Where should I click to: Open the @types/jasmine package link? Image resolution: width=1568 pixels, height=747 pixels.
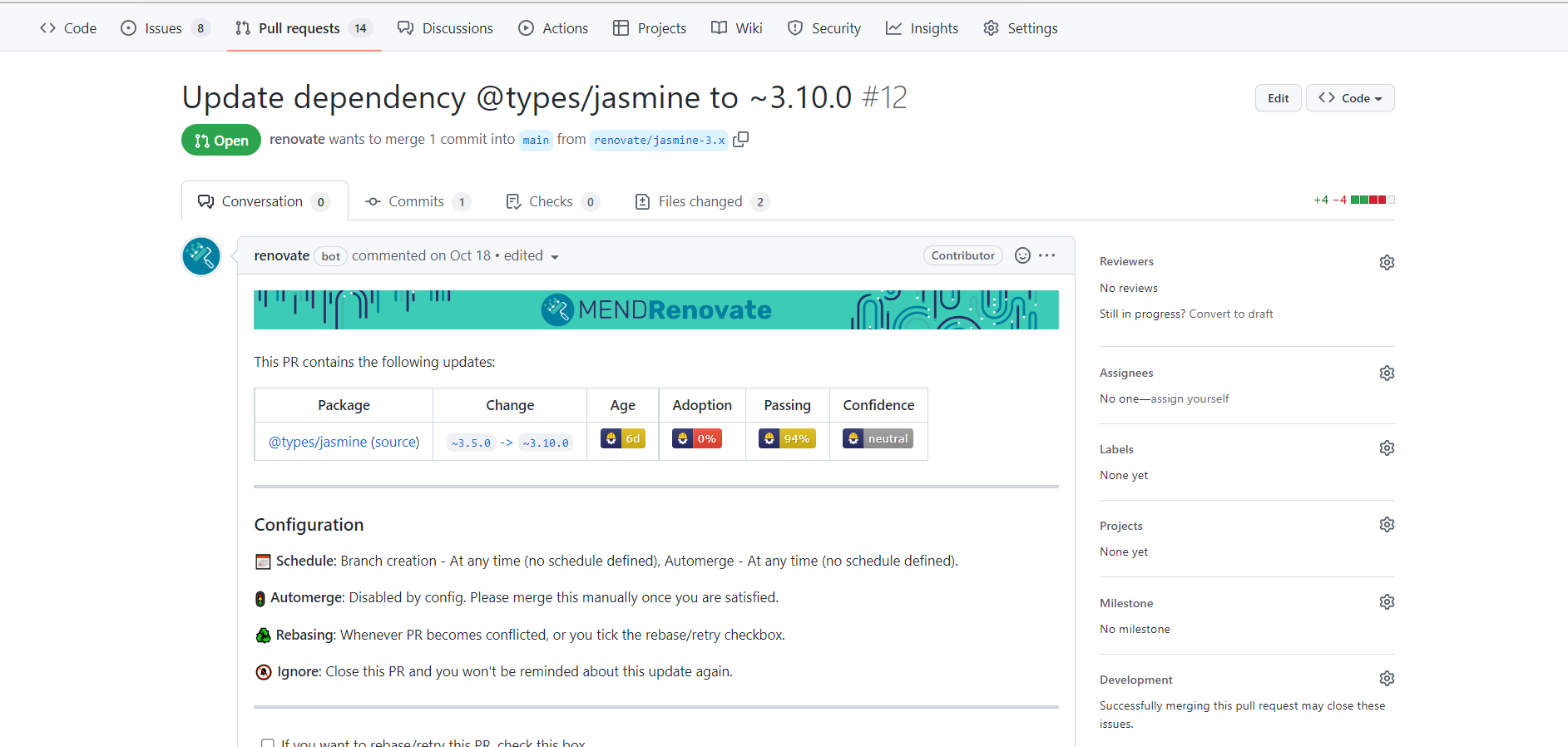point(318,442)
